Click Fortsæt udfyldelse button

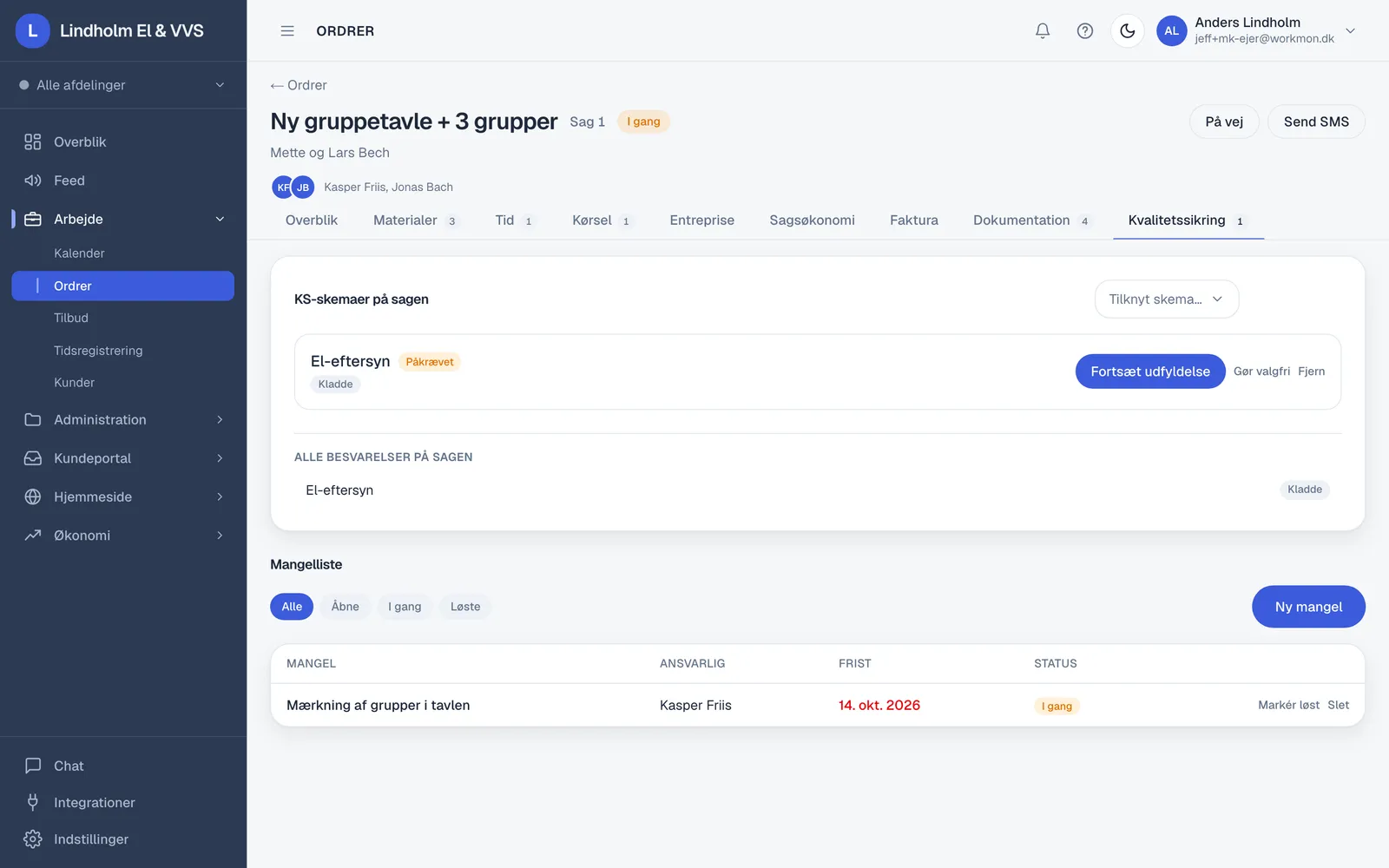[x=1150, y=372]
